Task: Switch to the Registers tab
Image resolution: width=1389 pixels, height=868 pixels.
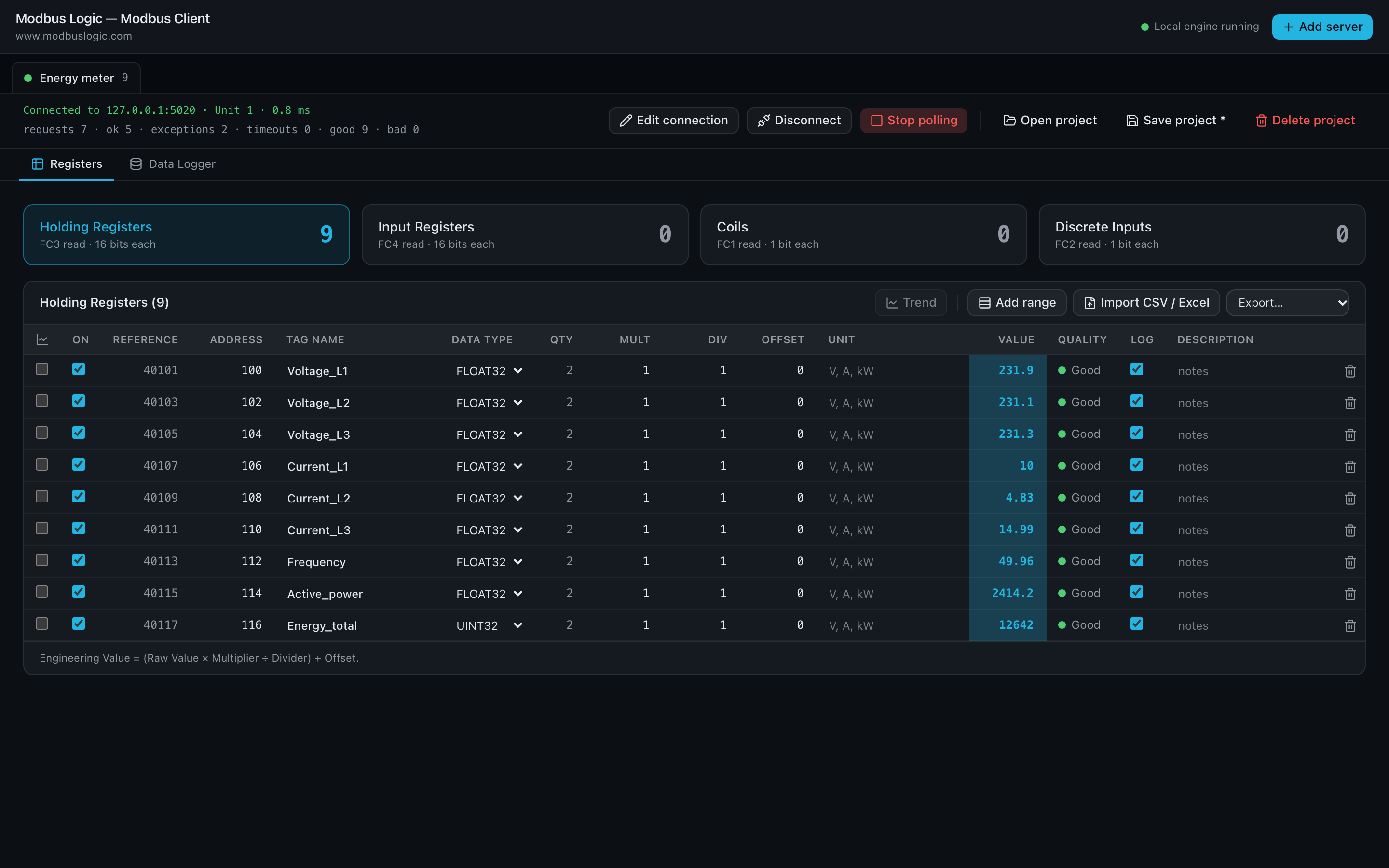Action: 67,164
